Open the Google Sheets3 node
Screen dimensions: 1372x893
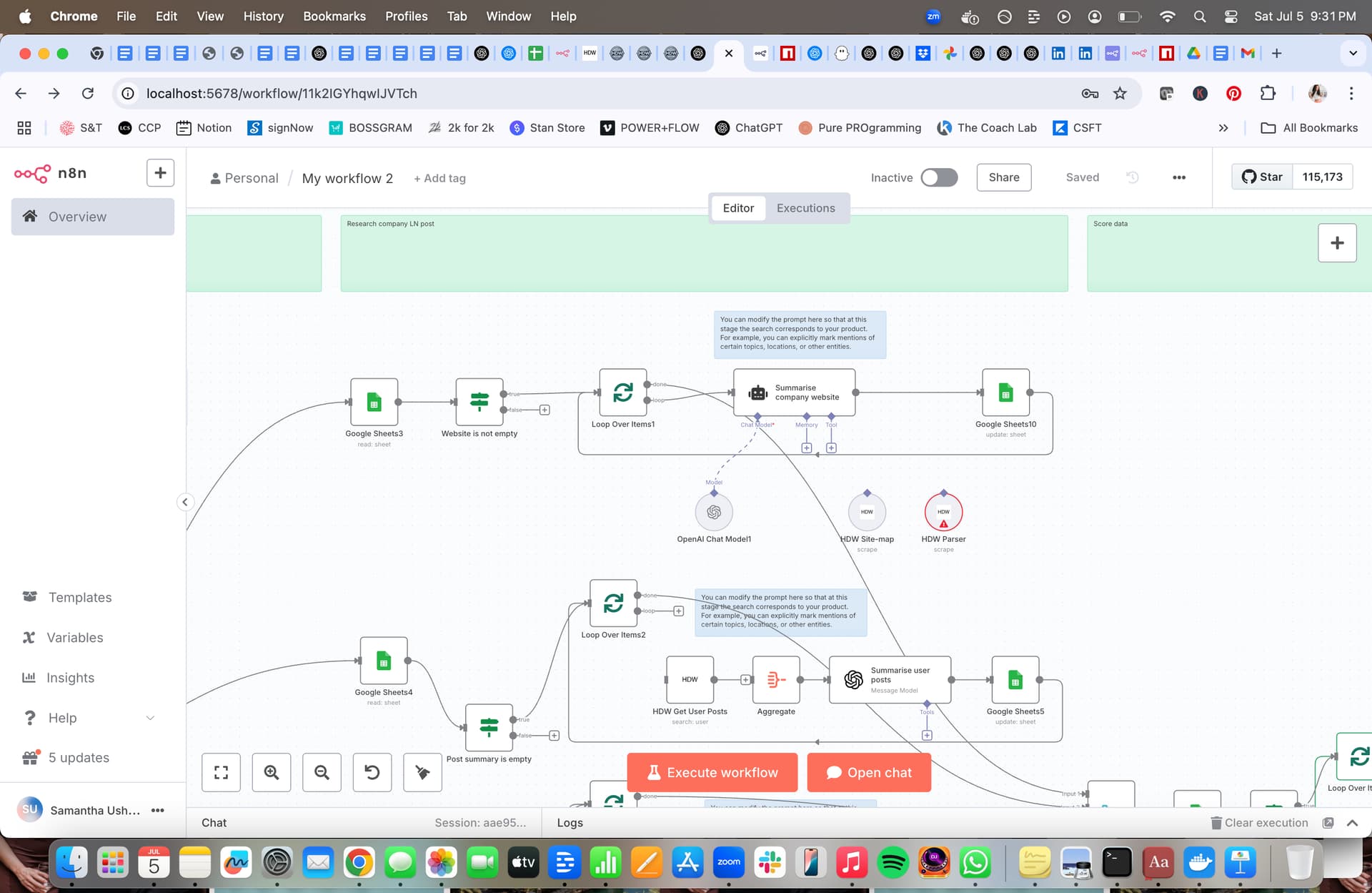pyautogui.click(x=374, y=402)
